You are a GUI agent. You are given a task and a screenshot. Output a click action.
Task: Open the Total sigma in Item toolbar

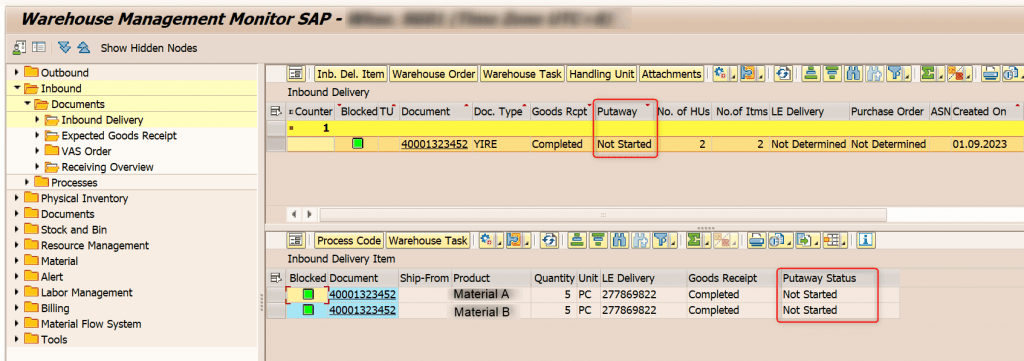[x=697, y=240]
